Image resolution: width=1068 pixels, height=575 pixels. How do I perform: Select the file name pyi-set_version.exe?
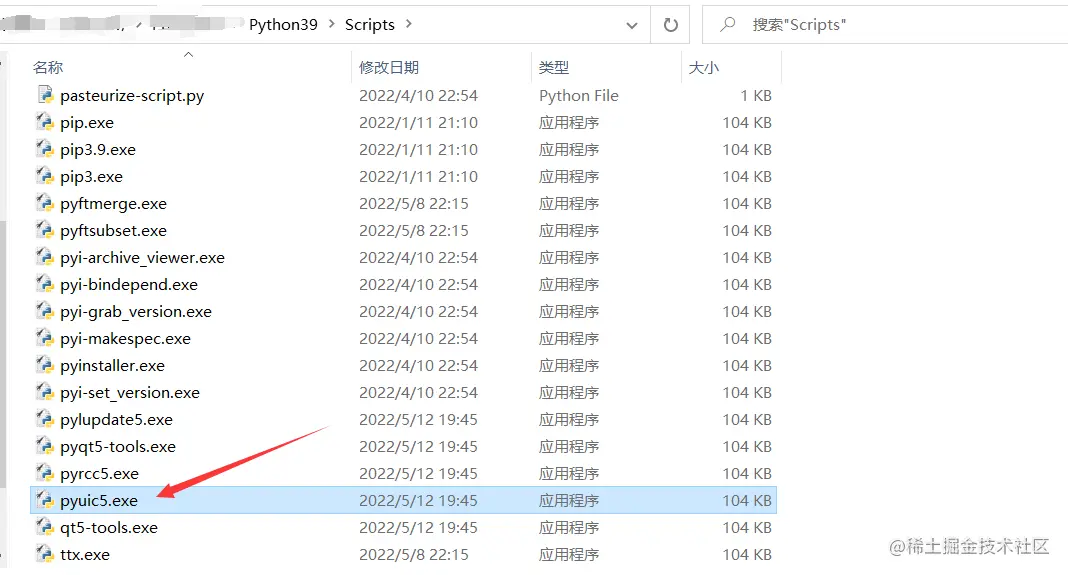click(129, 393)
